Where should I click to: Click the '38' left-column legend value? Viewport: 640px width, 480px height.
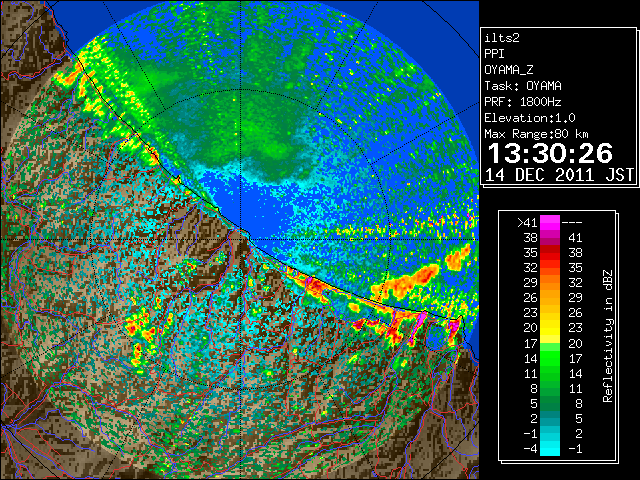click(531, 238)
